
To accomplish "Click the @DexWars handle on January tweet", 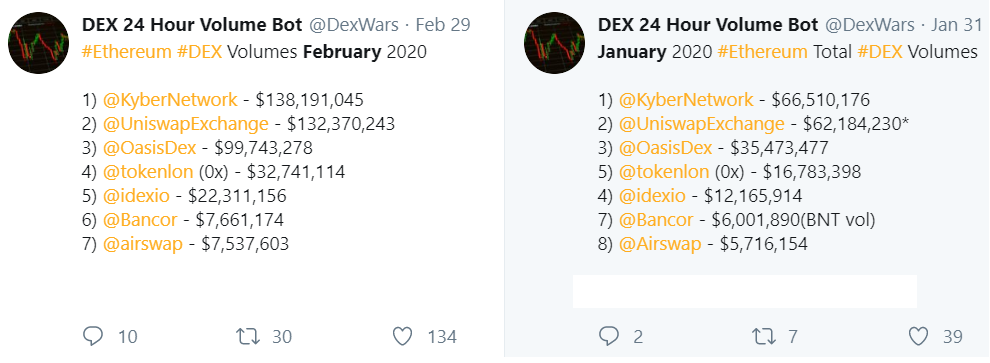I will 869,25.
